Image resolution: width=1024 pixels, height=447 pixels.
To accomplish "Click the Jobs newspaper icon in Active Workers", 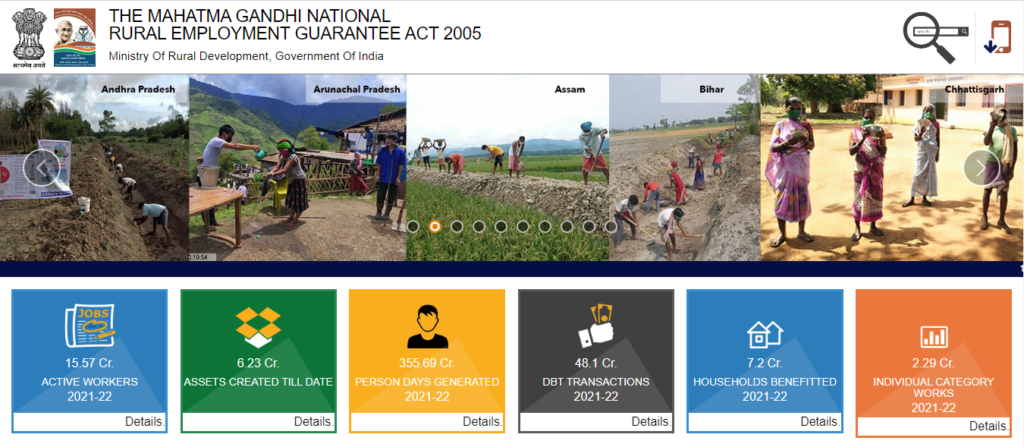I will (90, 325).
